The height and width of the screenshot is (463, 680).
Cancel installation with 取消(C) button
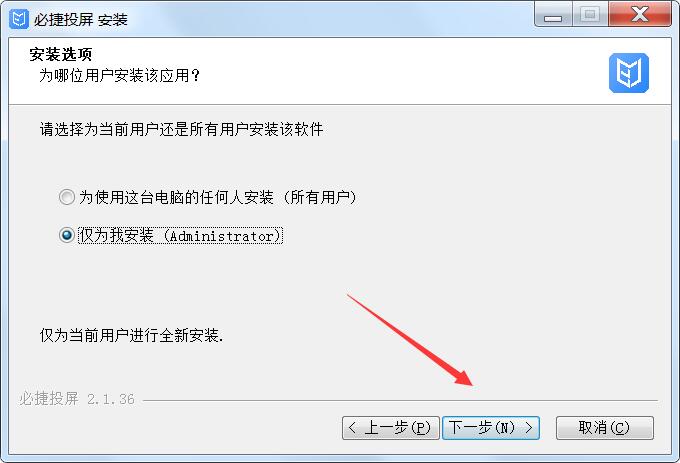pyautogui.click(x=605, y=428)
